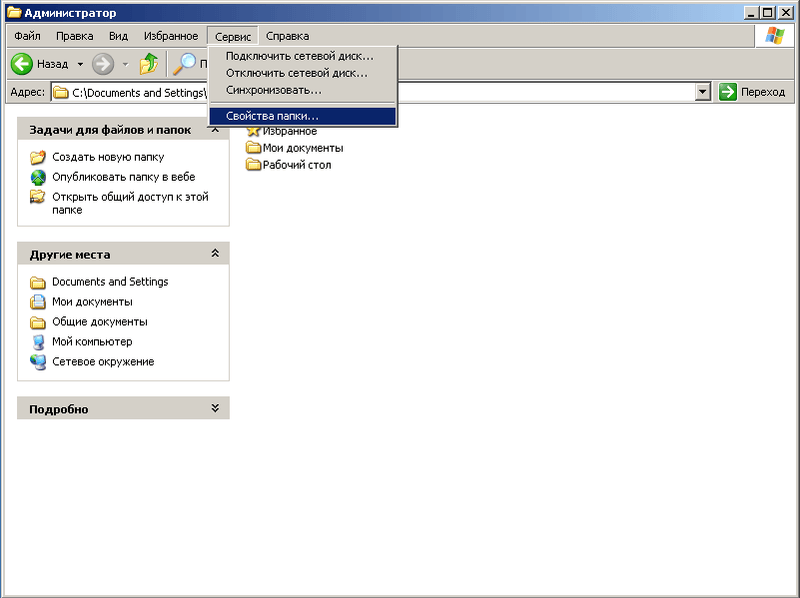
Task: Click Открыть общий доступ к этой папке link
Action: [130, 203]
